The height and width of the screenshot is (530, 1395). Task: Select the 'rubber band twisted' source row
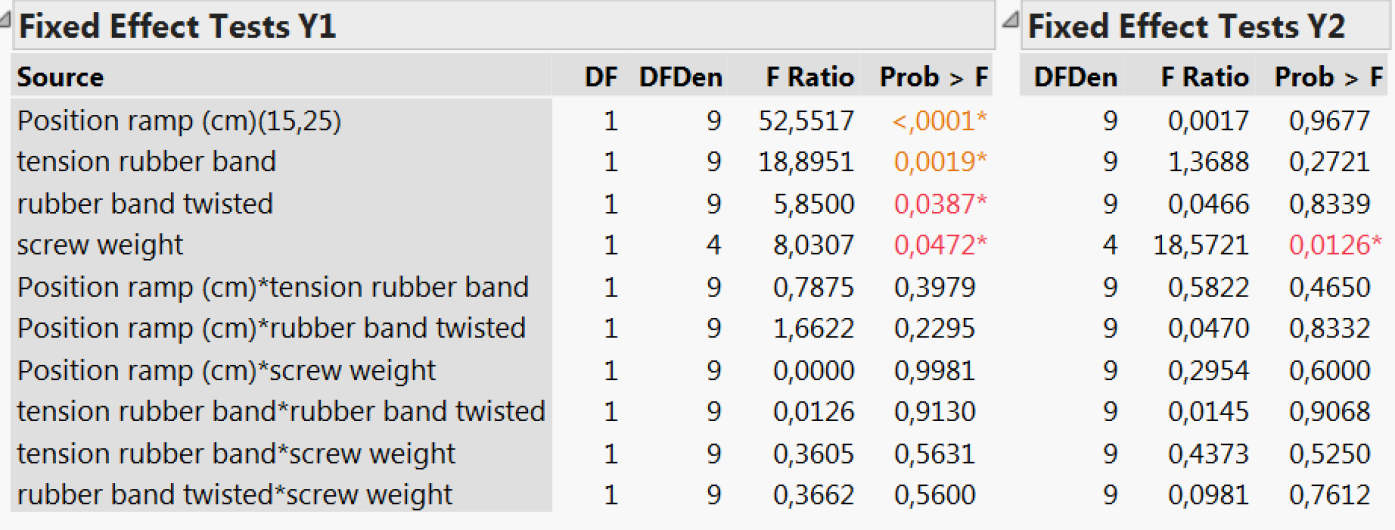145,204
